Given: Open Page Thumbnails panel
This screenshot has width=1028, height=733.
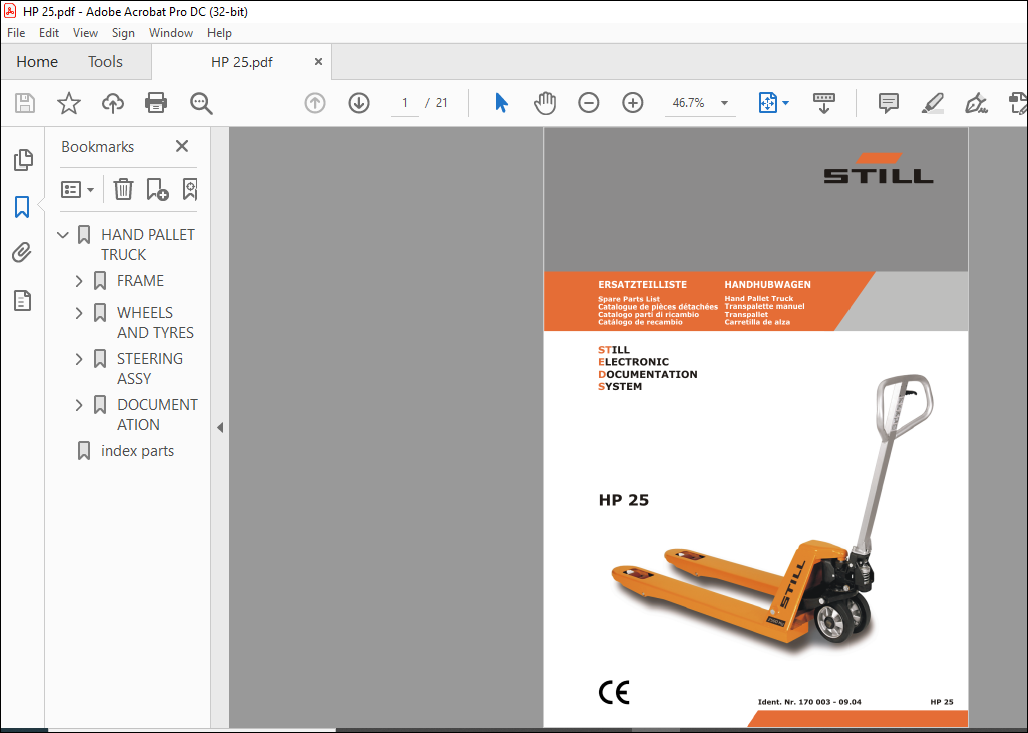Looking at the screenshot, I should point(23,159).
